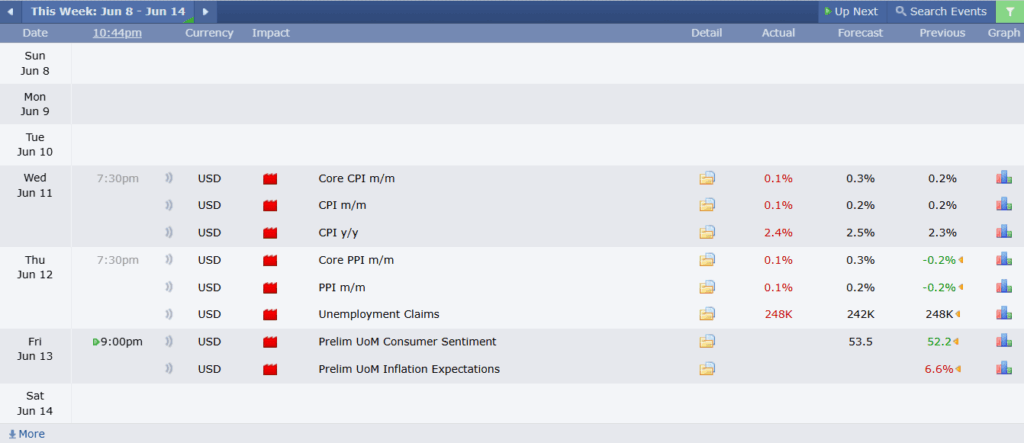Open detail folder for Core CPI m/m

pos(708,179)
